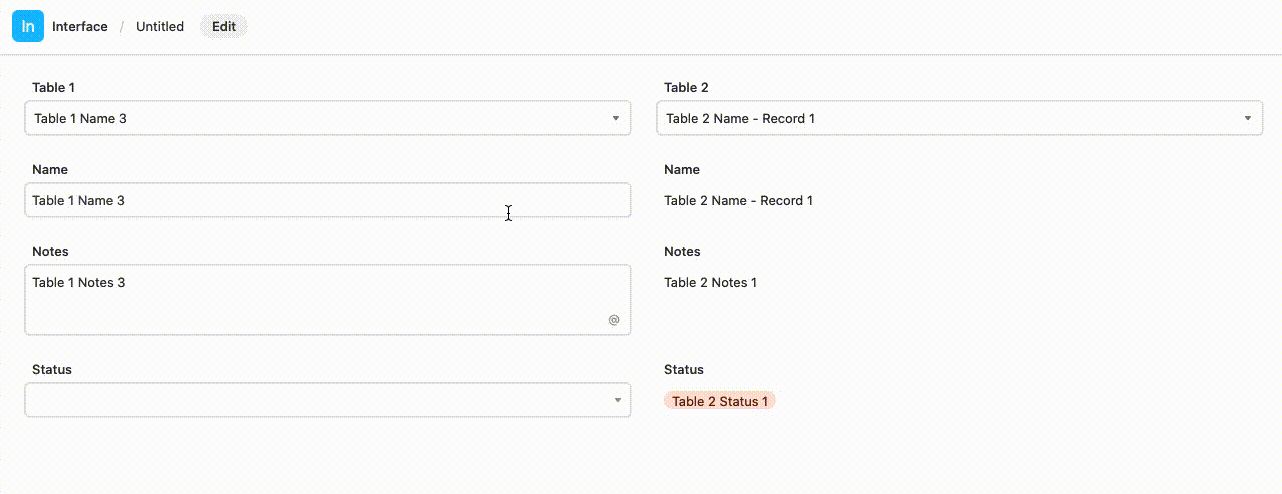The width and height of the screenshot is (1282, 494).
Task: Click the Notes label above Table 1 Notes 3
Action: coord(50,251)
